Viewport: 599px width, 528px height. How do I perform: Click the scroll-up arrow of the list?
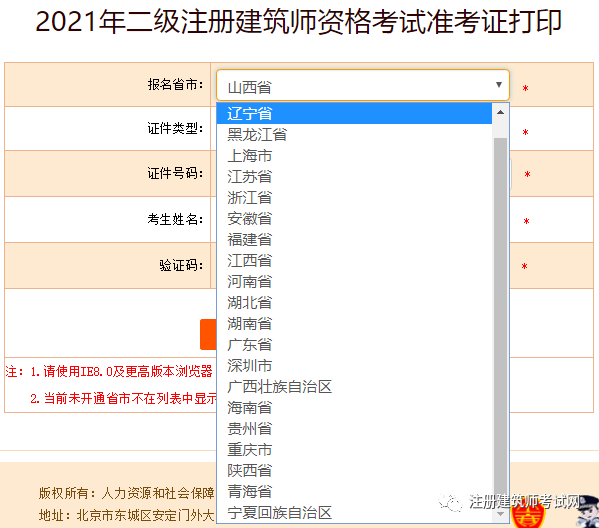tap(500, 112)
